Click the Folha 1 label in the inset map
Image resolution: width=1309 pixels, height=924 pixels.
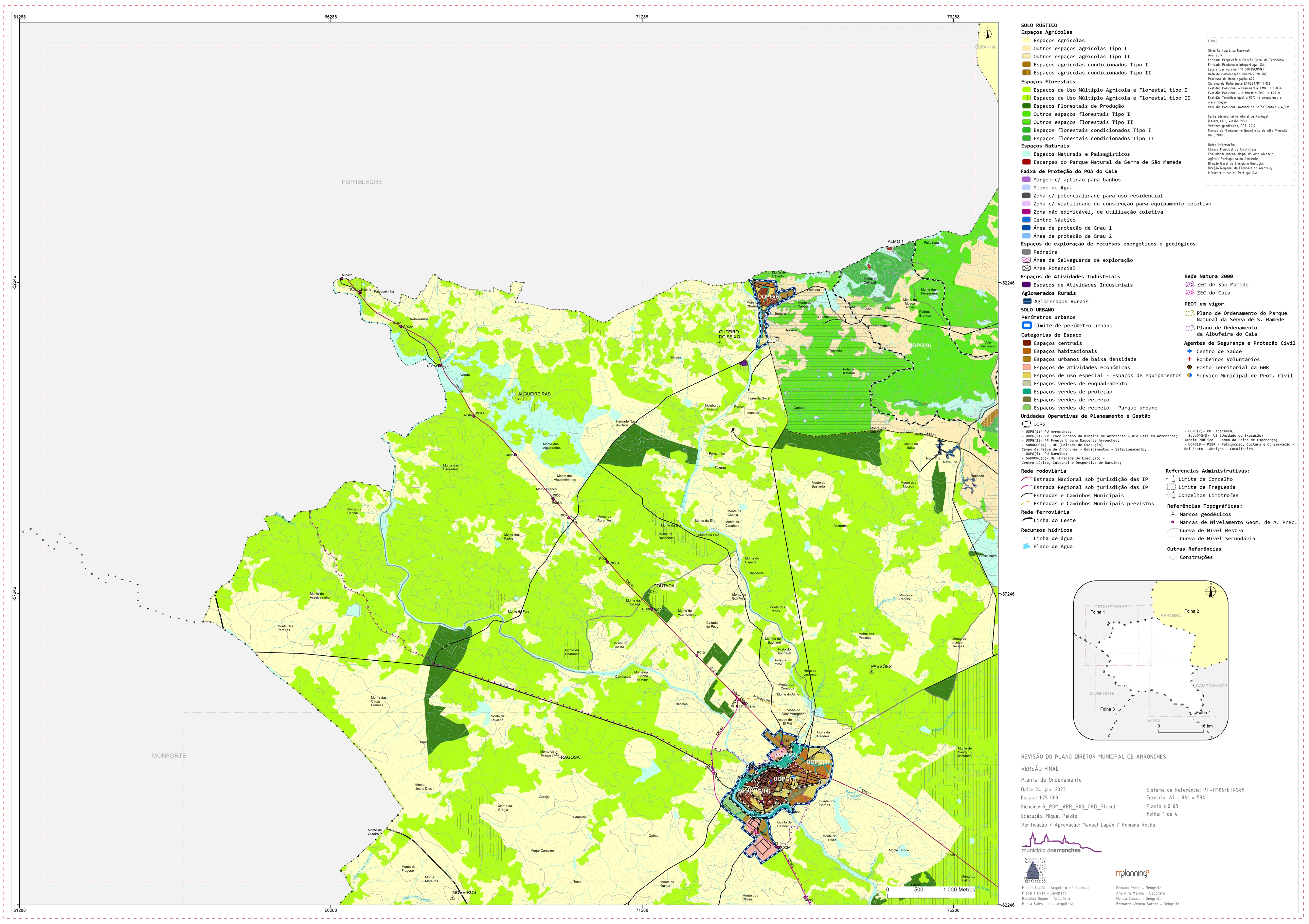pyautogui.click(x=1098, y=612)
